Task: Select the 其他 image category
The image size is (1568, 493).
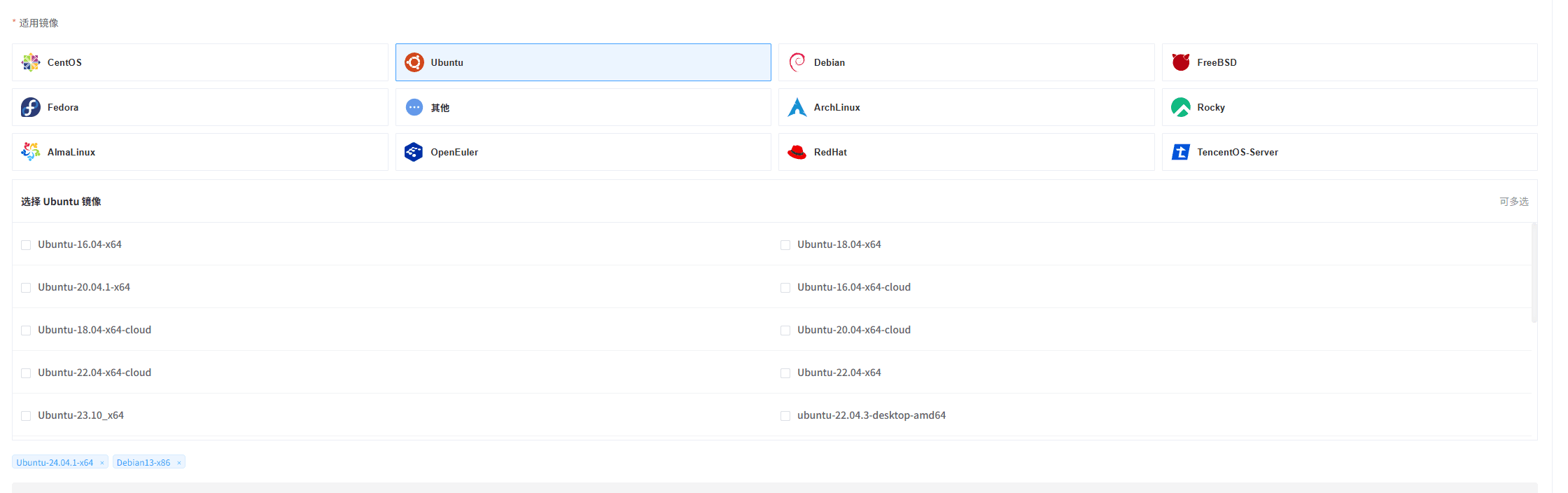Action: 583,107
